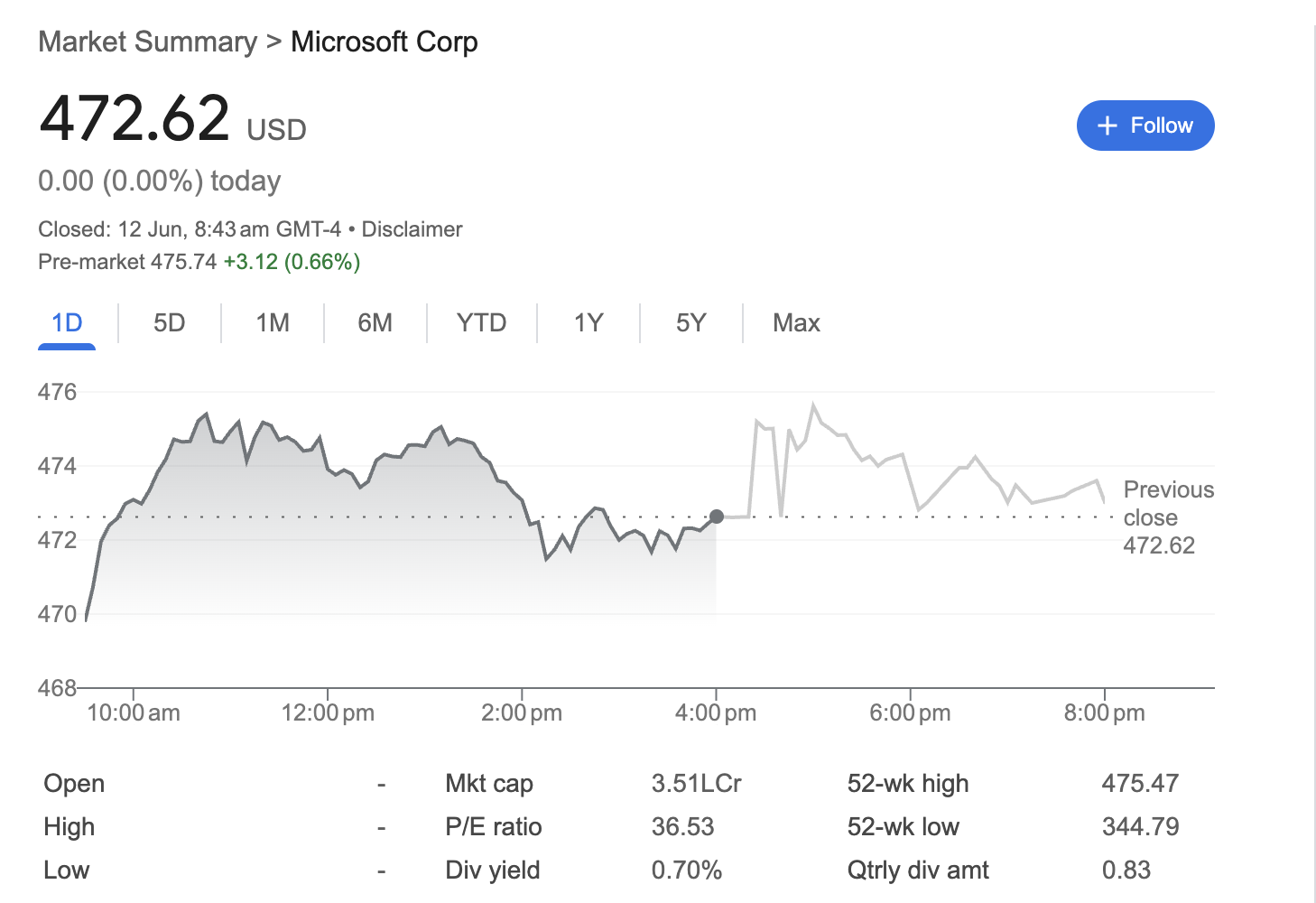This screenshot has height=903, width=1316.
Task: Click the Microsoft Corp breadcrumb title
Action: click(x=385, y=42)
